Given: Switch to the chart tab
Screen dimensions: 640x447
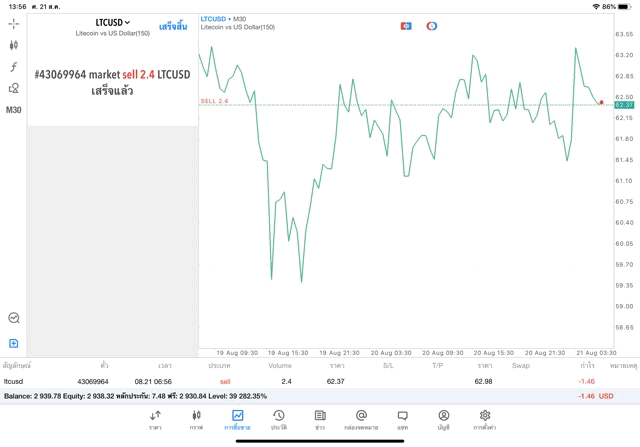Looking at the screenshot, I should click(196, 420).
